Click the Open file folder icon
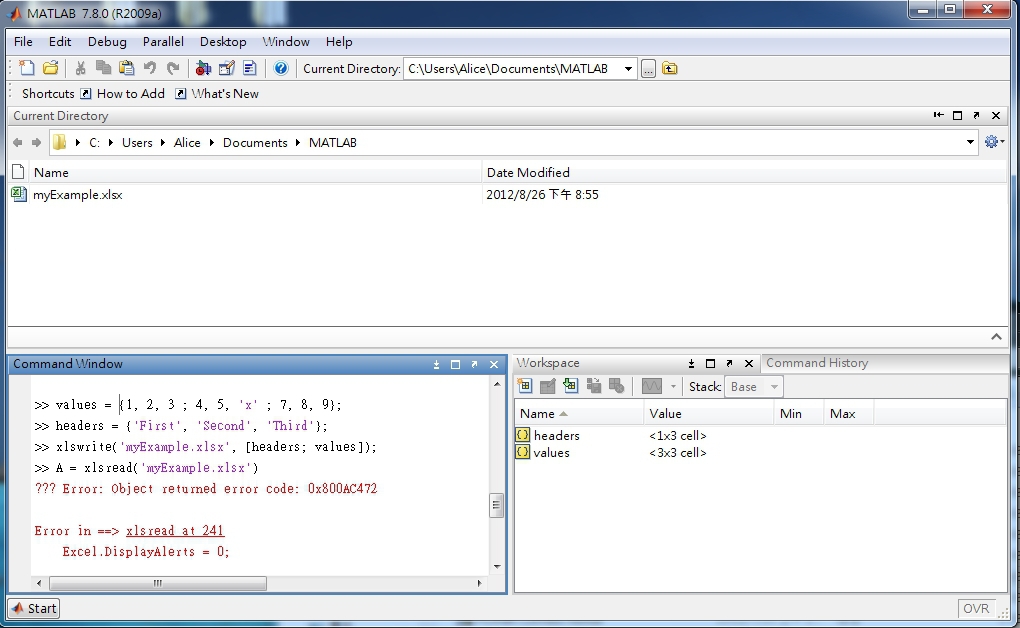The height and width of the screenshot is (628, 1020). pos(50,68)
